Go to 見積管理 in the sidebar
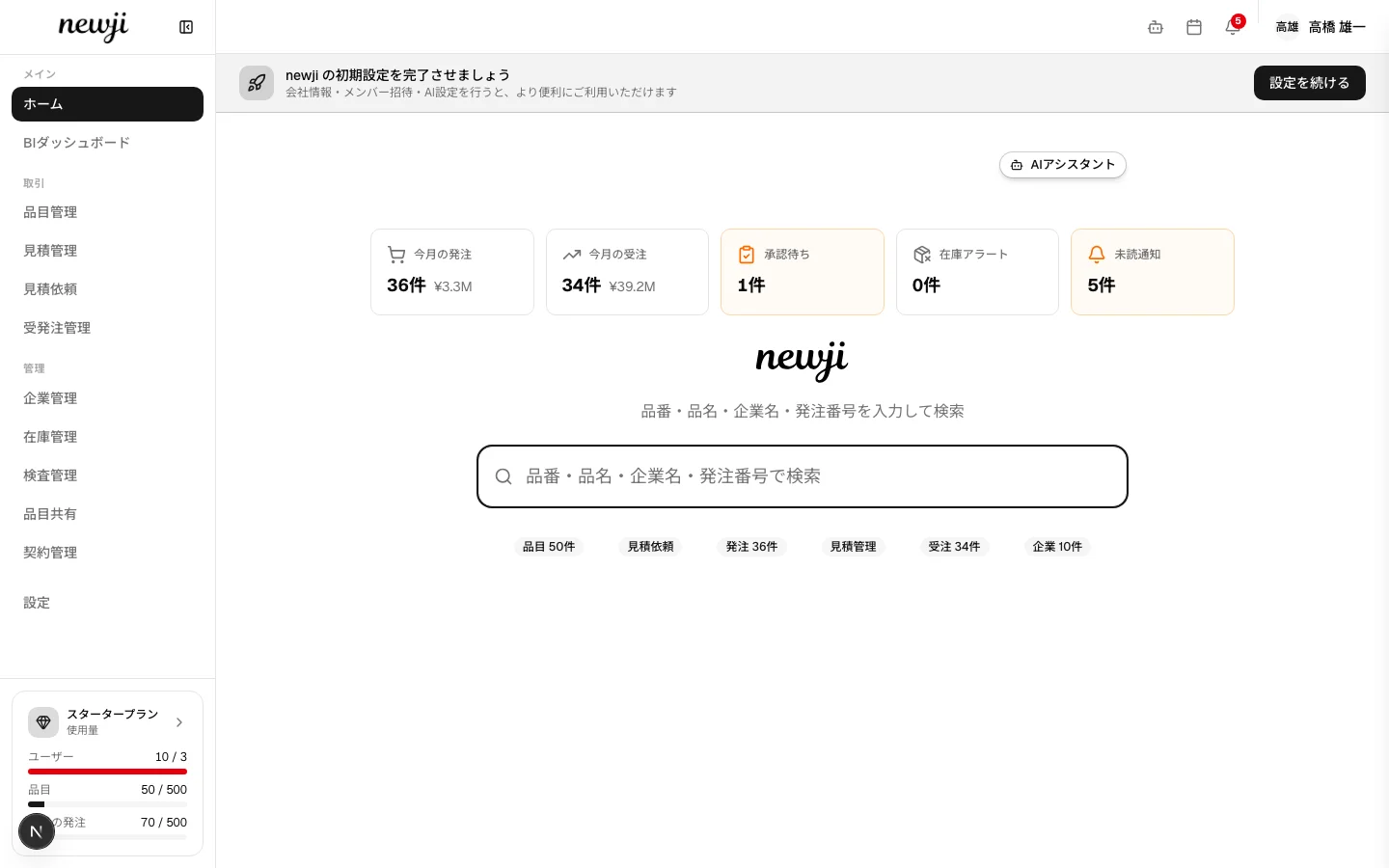The width and height of the screenshot is (1389, 868). click(x=107, y=251)
